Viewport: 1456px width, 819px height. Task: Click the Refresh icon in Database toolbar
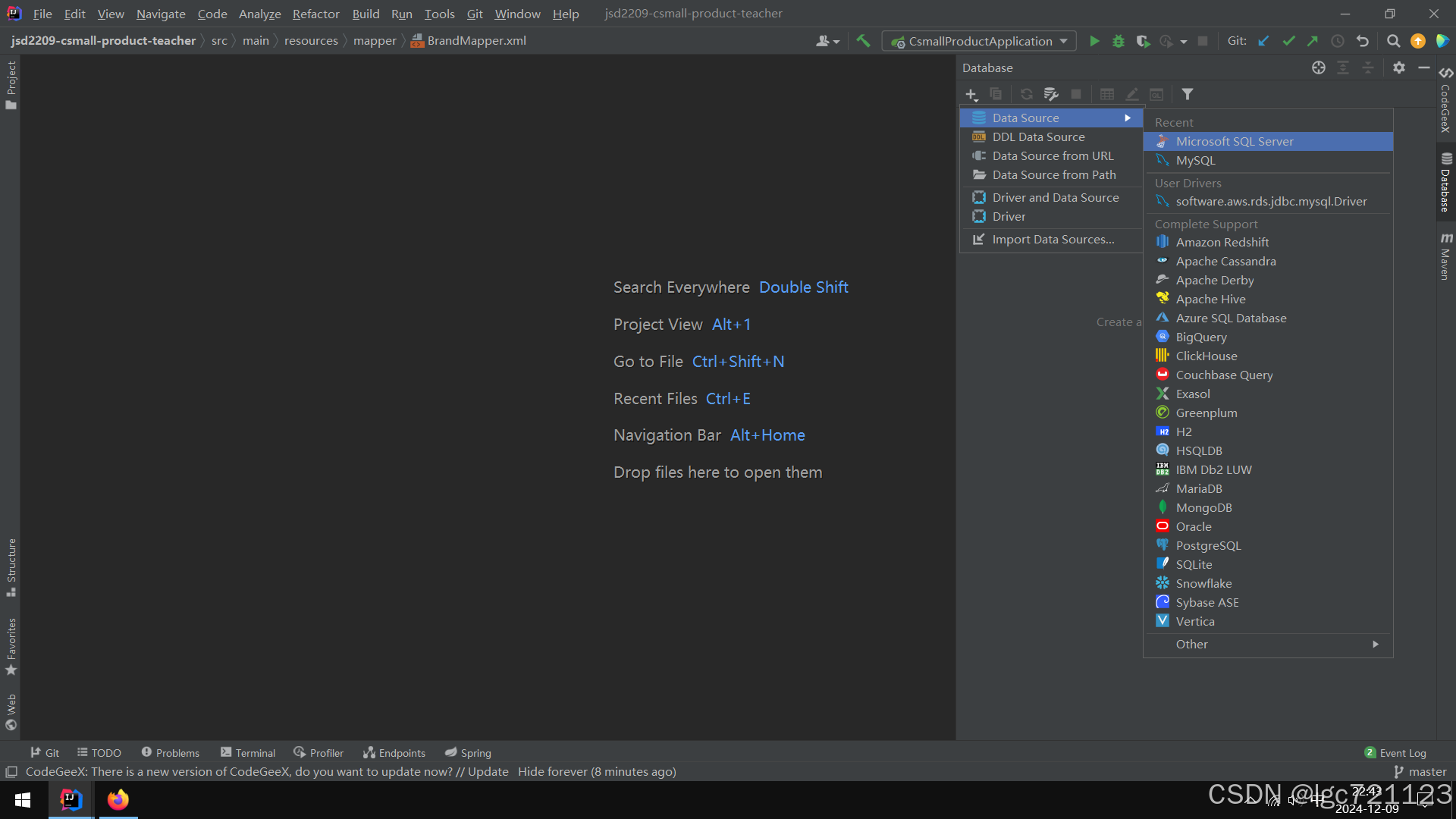[x=1026, y=94]
